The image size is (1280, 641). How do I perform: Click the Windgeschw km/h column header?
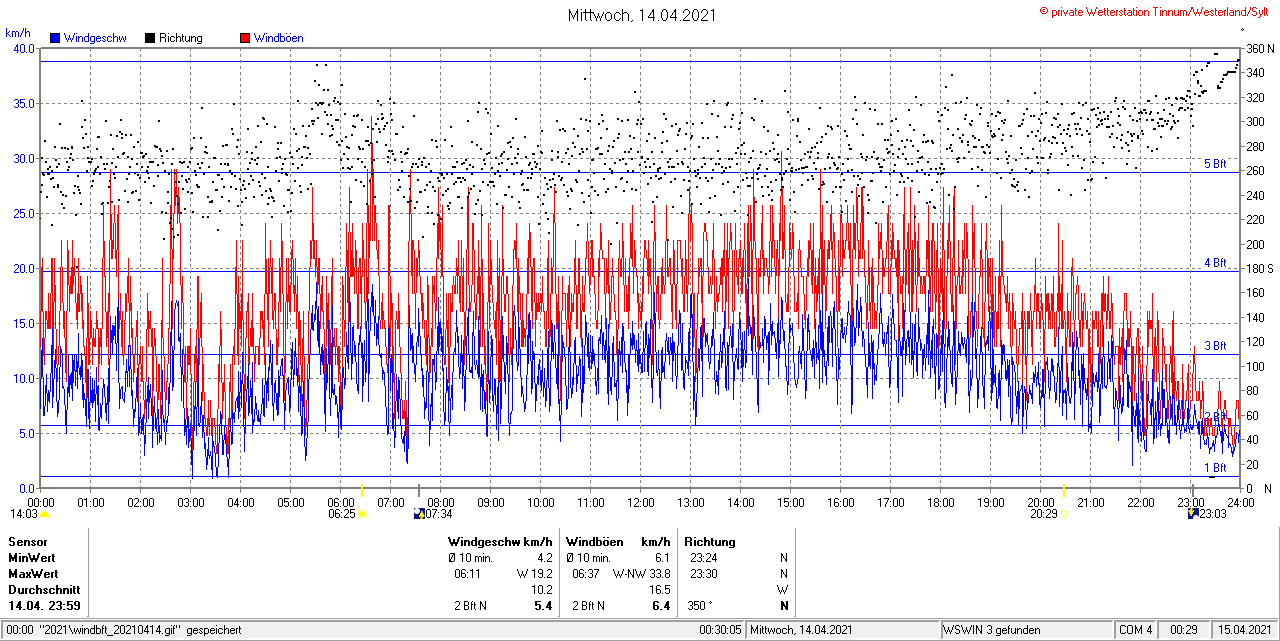click(500, 541)
